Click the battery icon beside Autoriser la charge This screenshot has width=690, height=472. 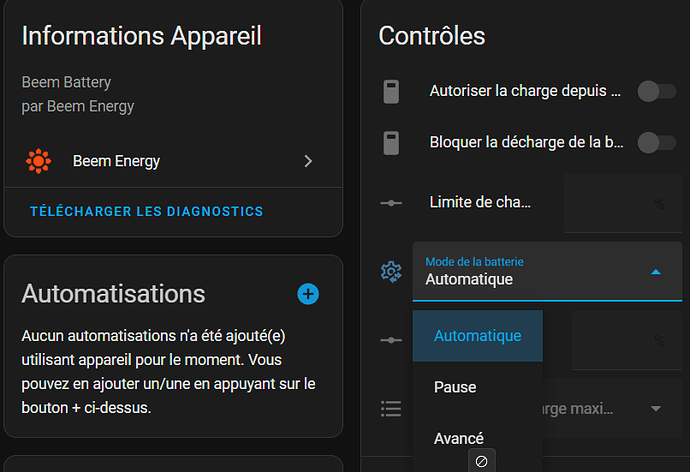click(x=391, y=91)
